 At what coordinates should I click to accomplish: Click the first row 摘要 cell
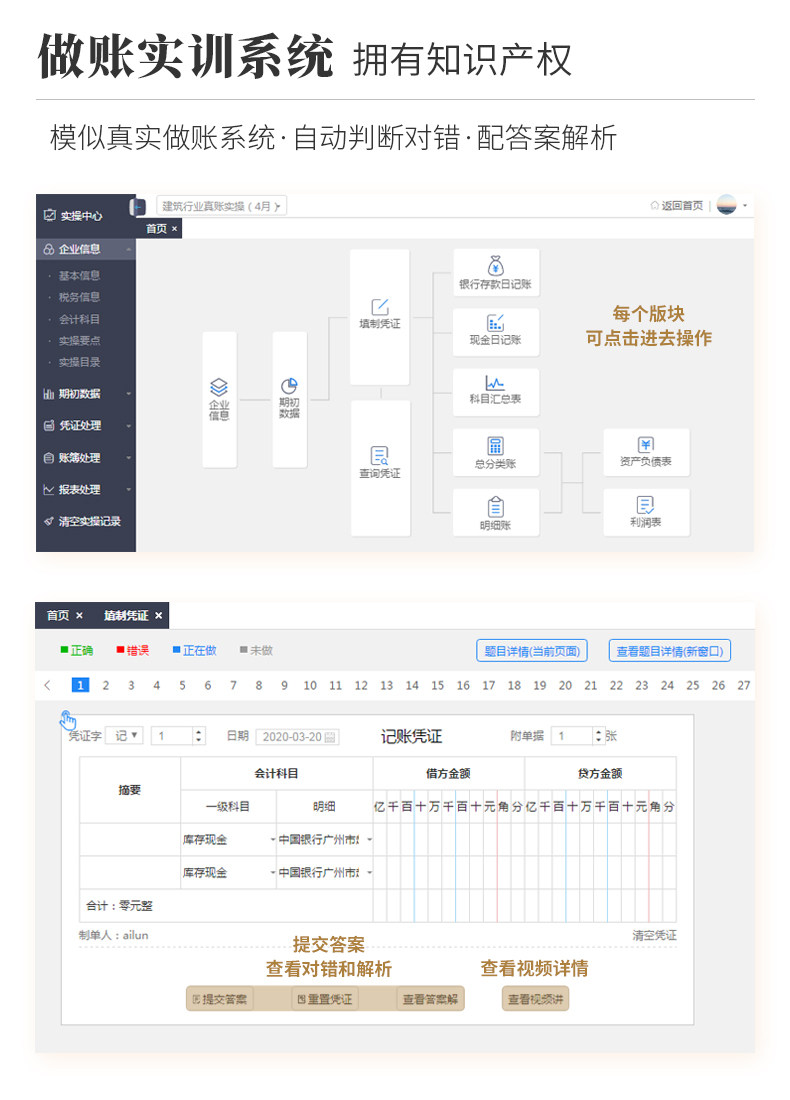[x=130, y=840]
